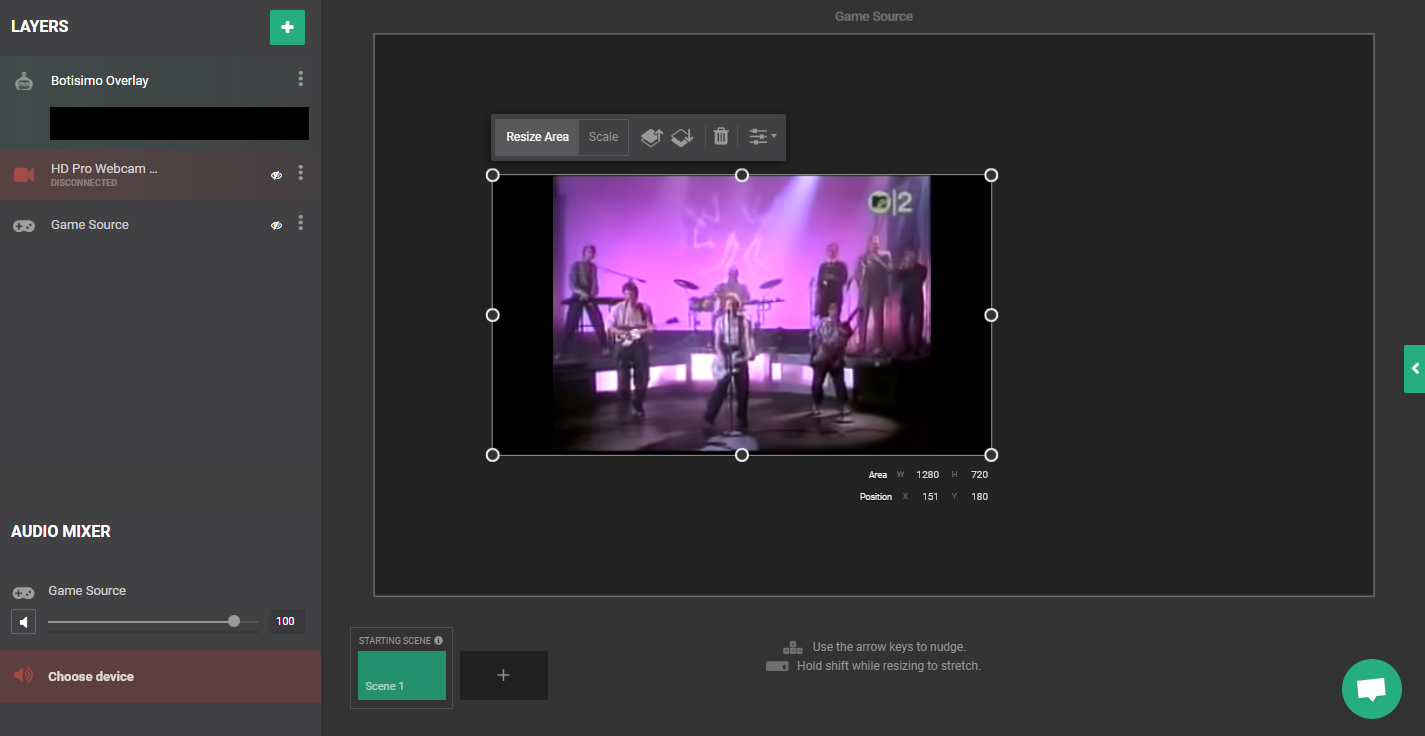Move layer down with send backward icon
Viewport: 1425px width, 736px height.
(682, 137)
